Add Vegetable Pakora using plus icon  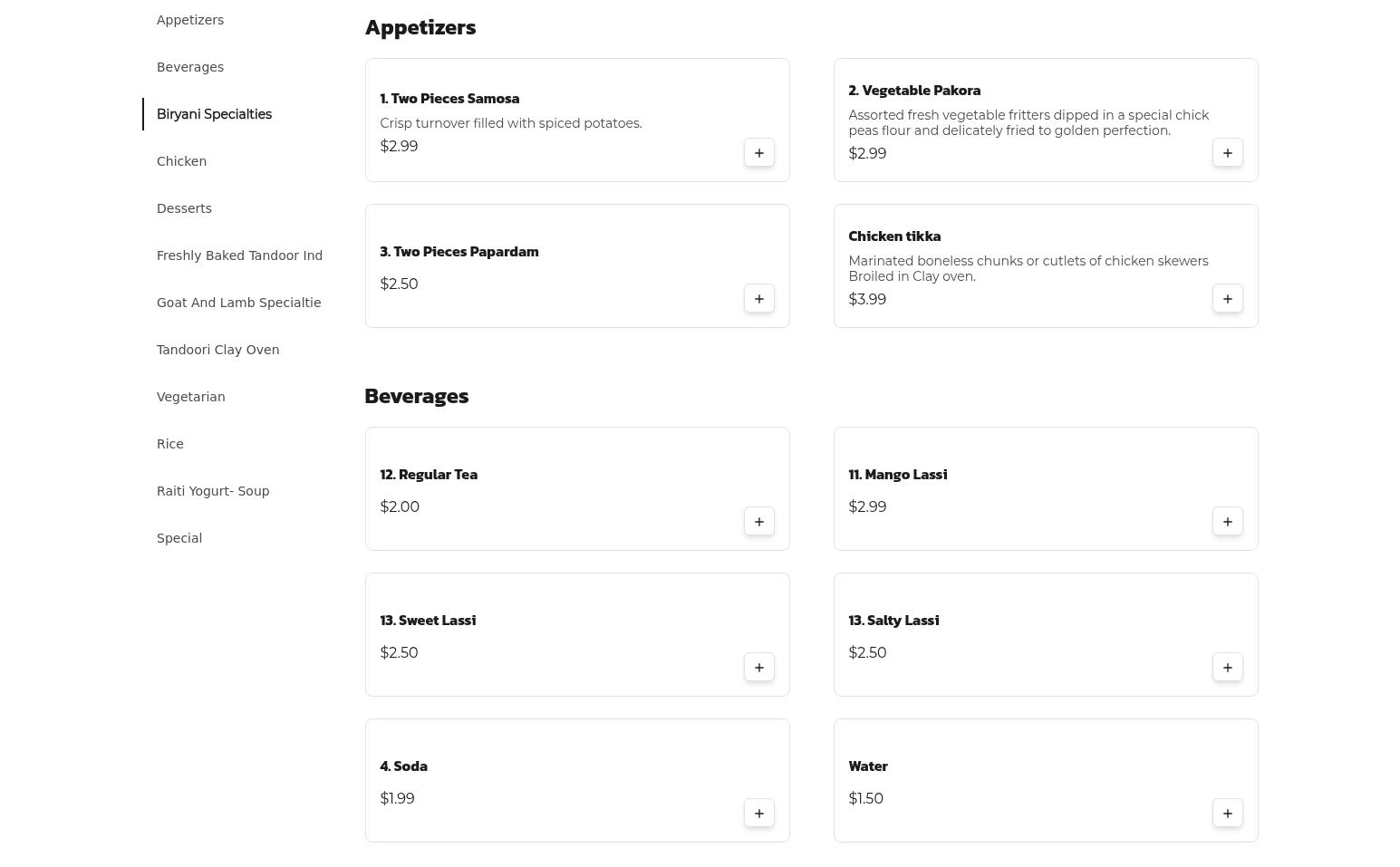[1227, 153]
